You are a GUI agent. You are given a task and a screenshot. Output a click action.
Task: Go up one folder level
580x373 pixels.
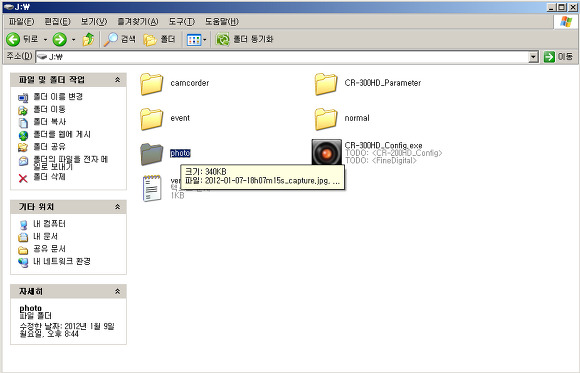(88, 39)
